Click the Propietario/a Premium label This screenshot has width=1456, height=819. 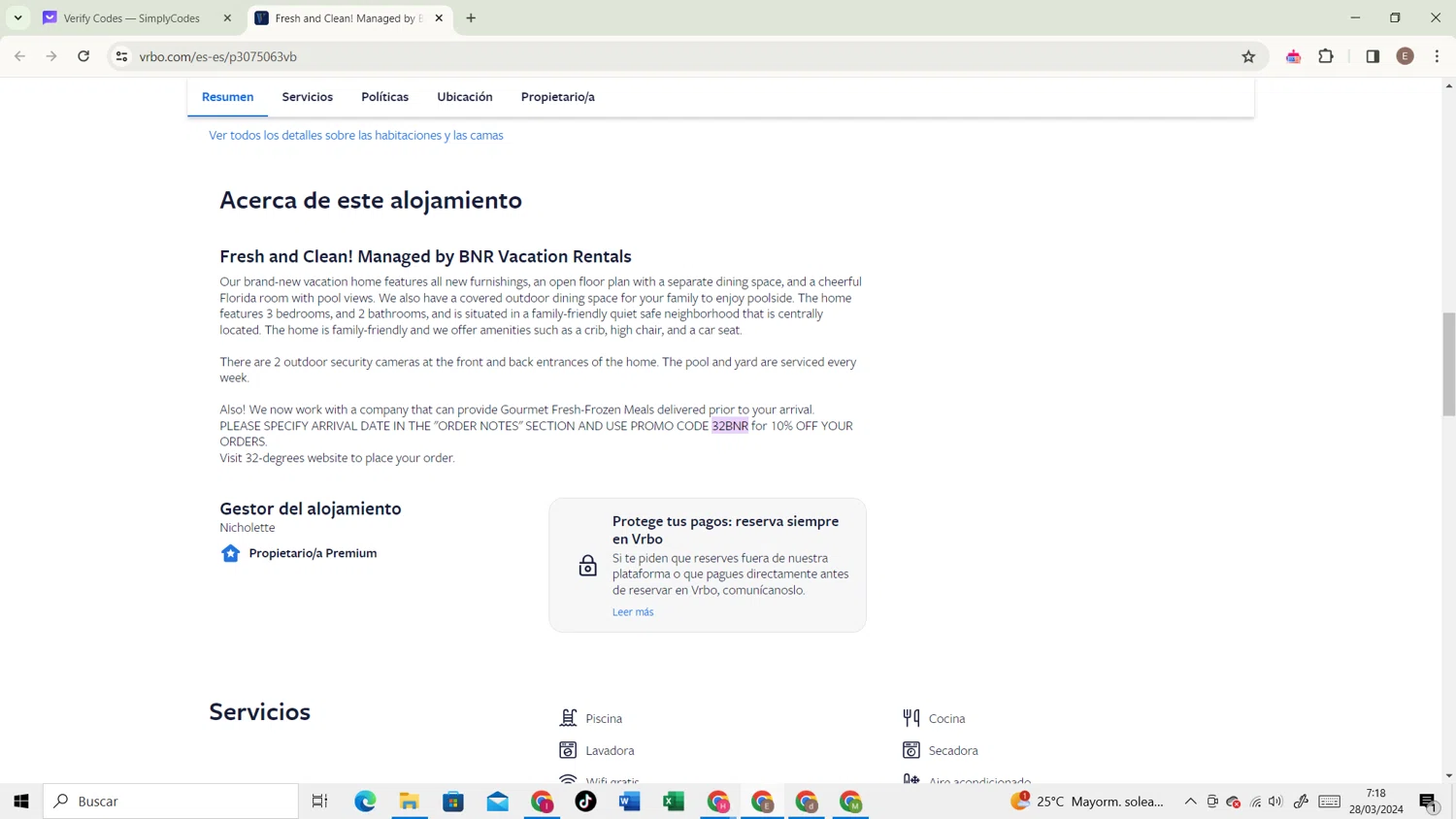313,553
